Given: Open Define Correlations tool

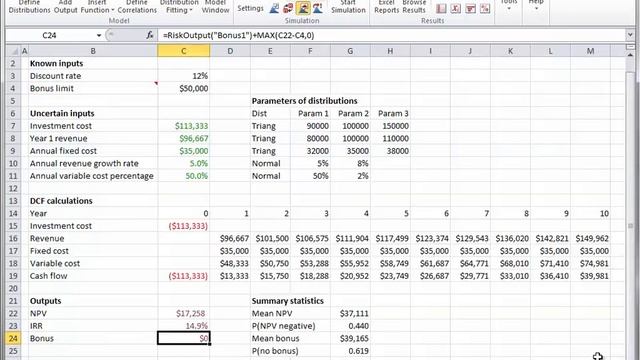Looking at the screenshot, I should coord(137,7).
